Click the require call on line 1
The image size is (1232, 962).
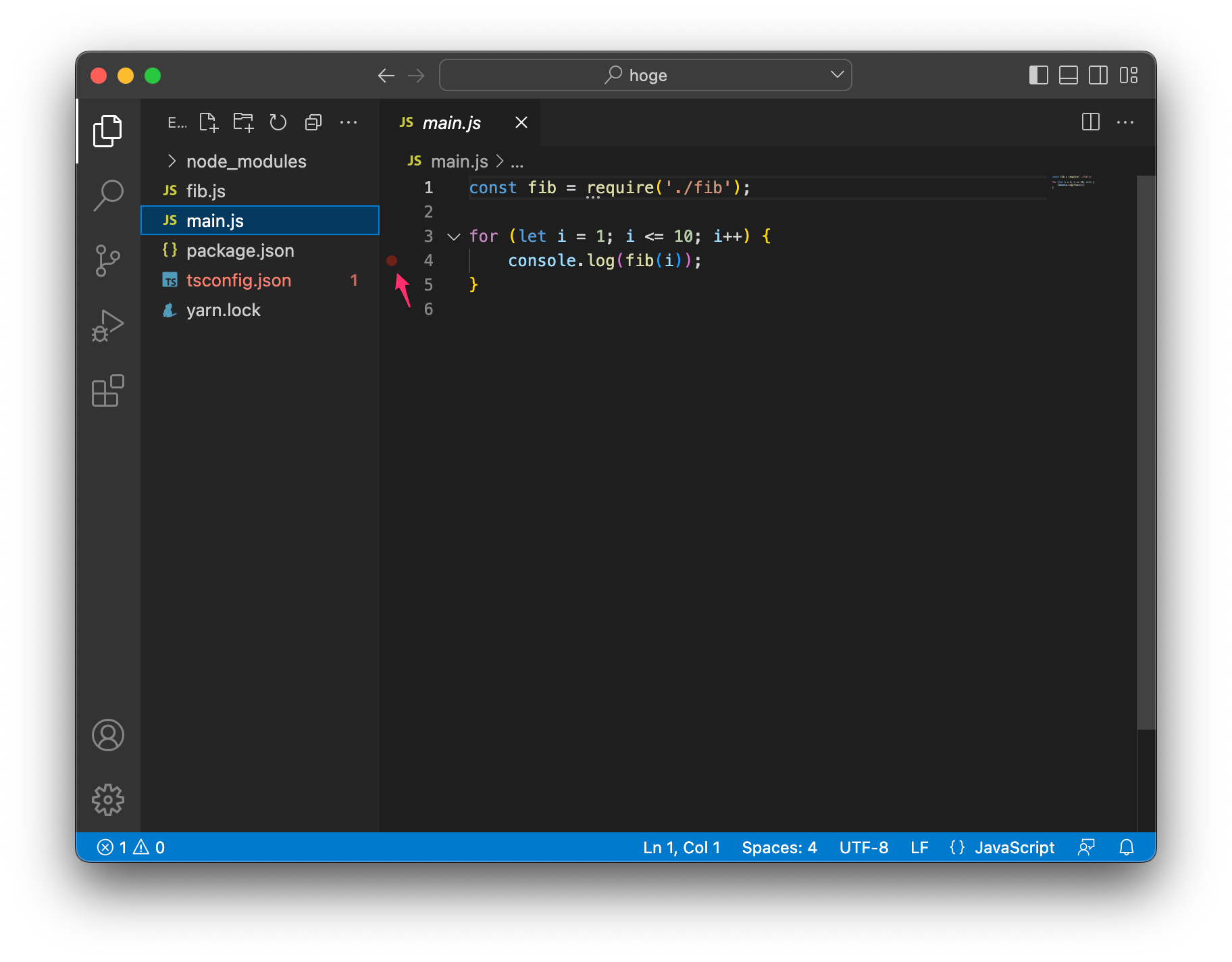click(x=620, y=188)
